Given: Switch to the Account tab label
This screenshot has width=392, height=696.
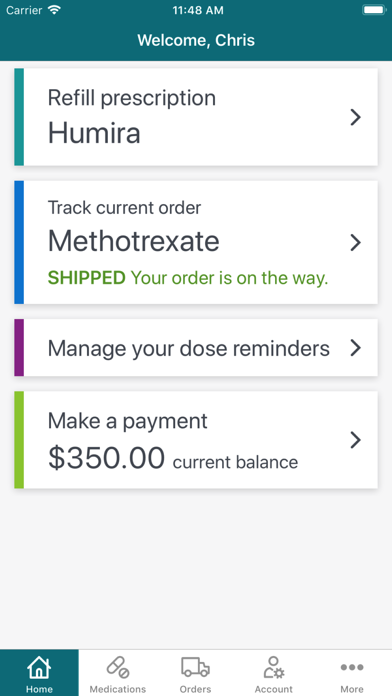Looking at the screenshot, I should pos(273,689).
